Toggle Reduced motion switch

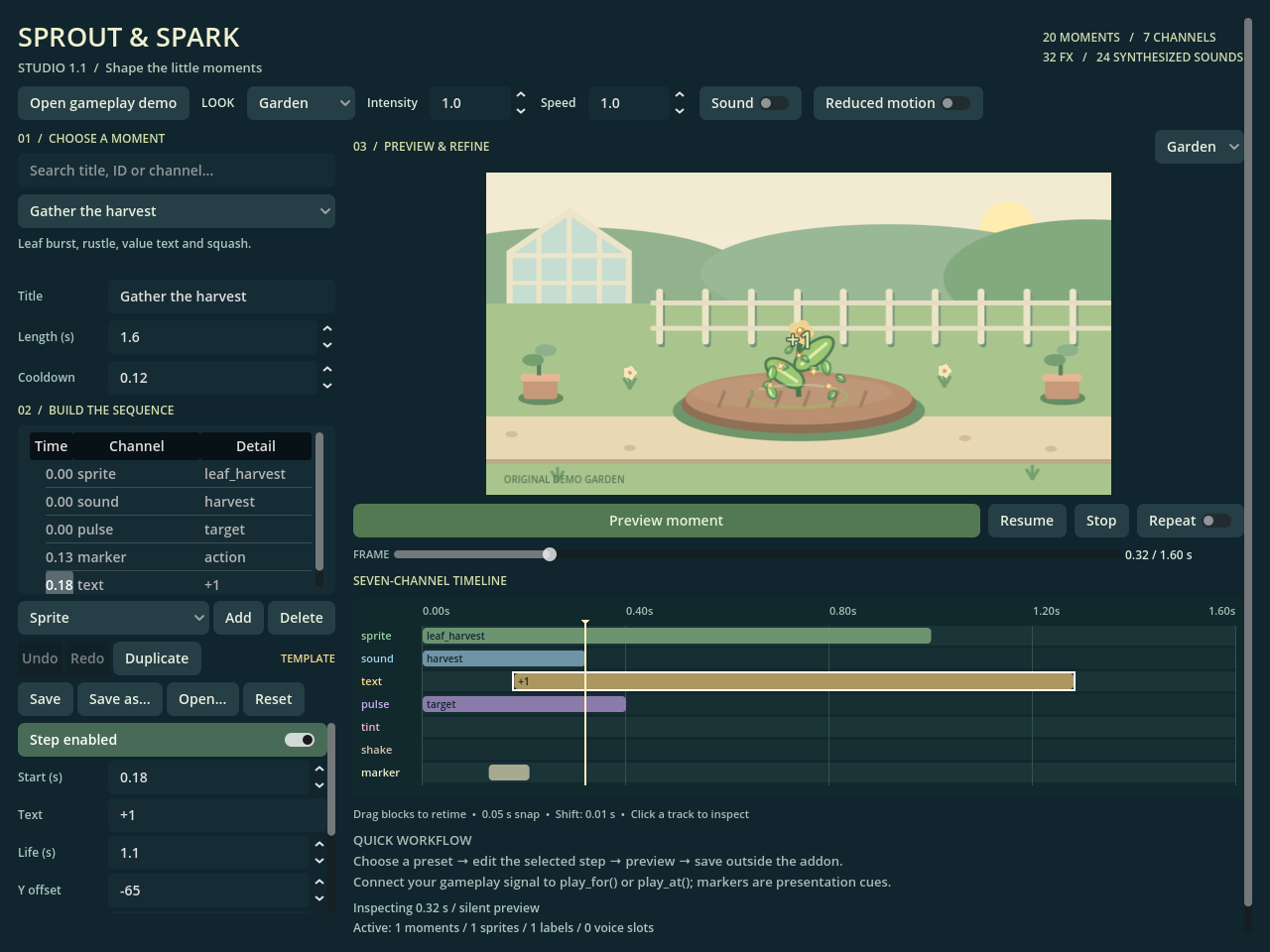click(x=898, y=103)
